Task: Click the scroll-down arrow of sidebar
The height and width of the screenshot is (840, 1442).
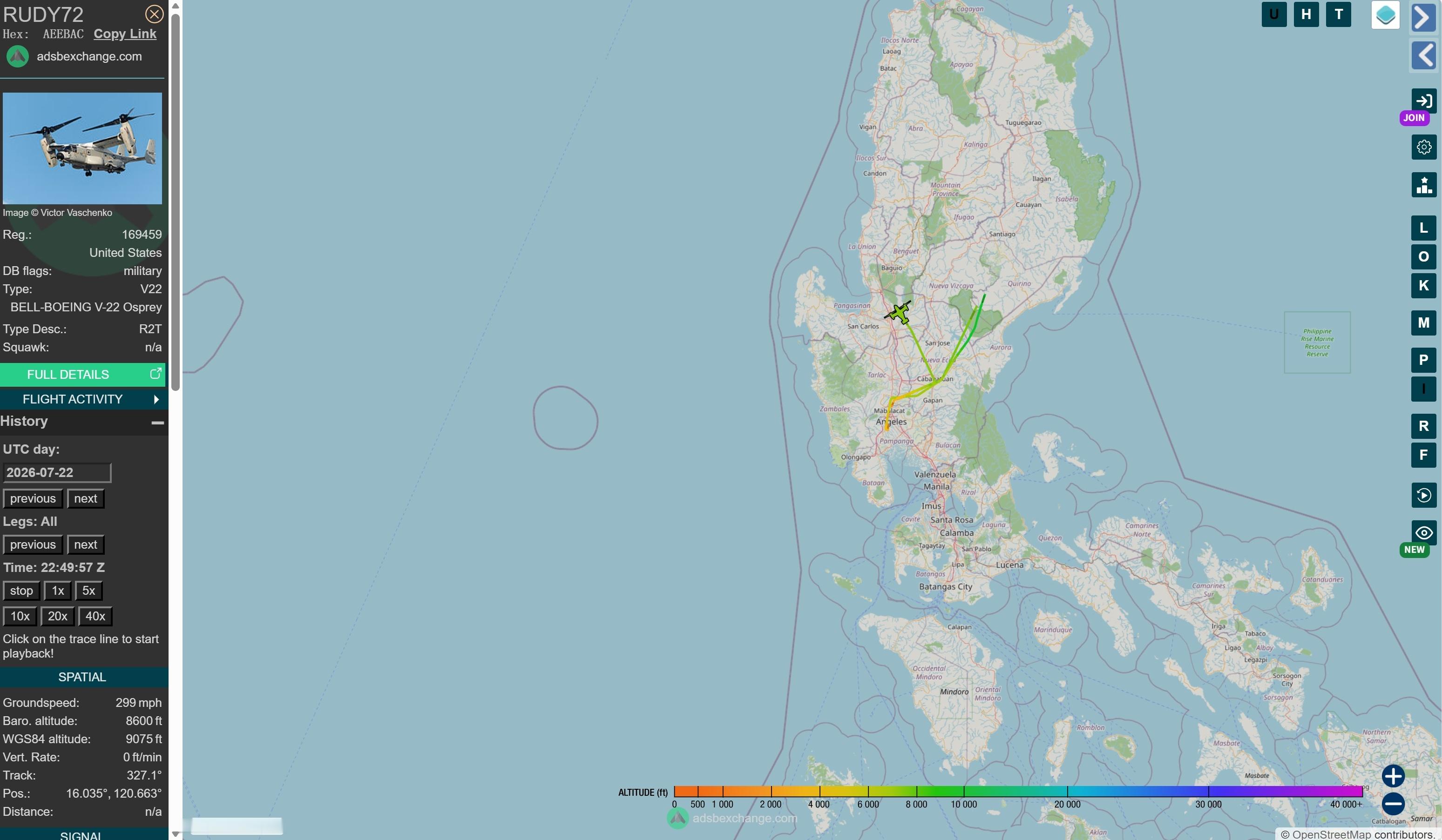Action: coord(176,834)
